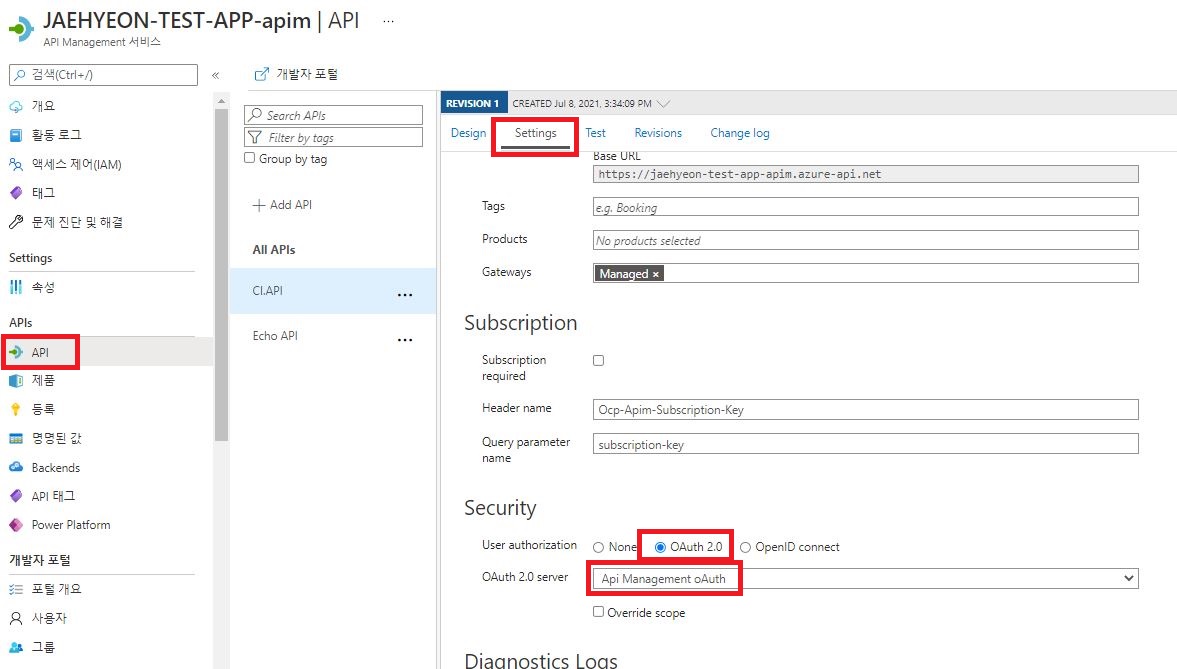Switch to the Test tab
Screen dimensions: 1177x669
595,133
